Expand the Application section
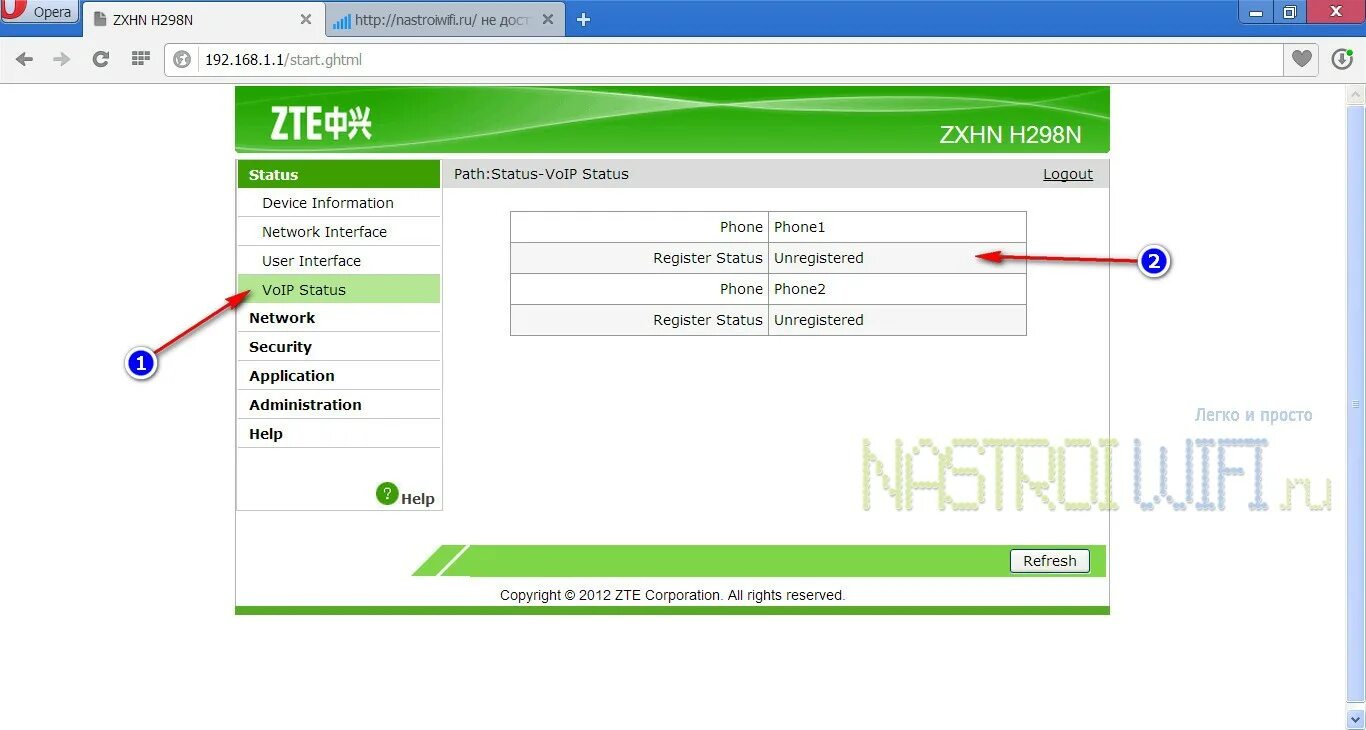Viewport: 1366px width, 730px height. coord(292,376)
